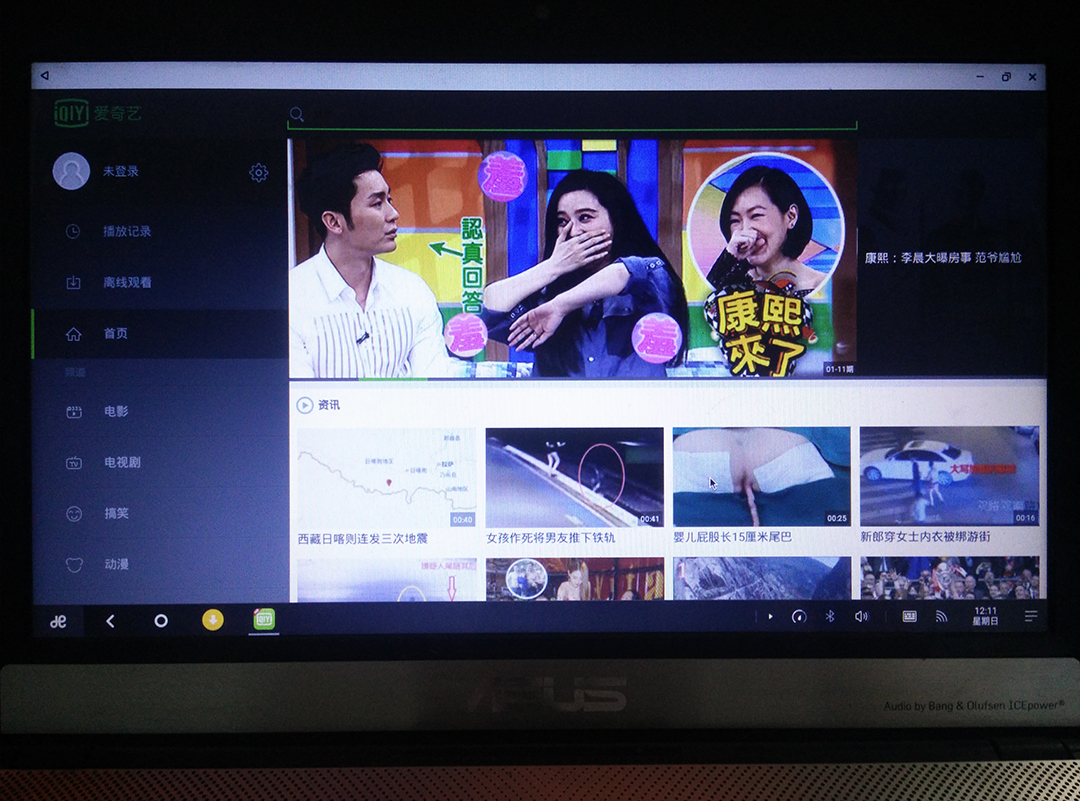Click title 新郎穿女士内衣被绑游街

[x=924, y=536]
